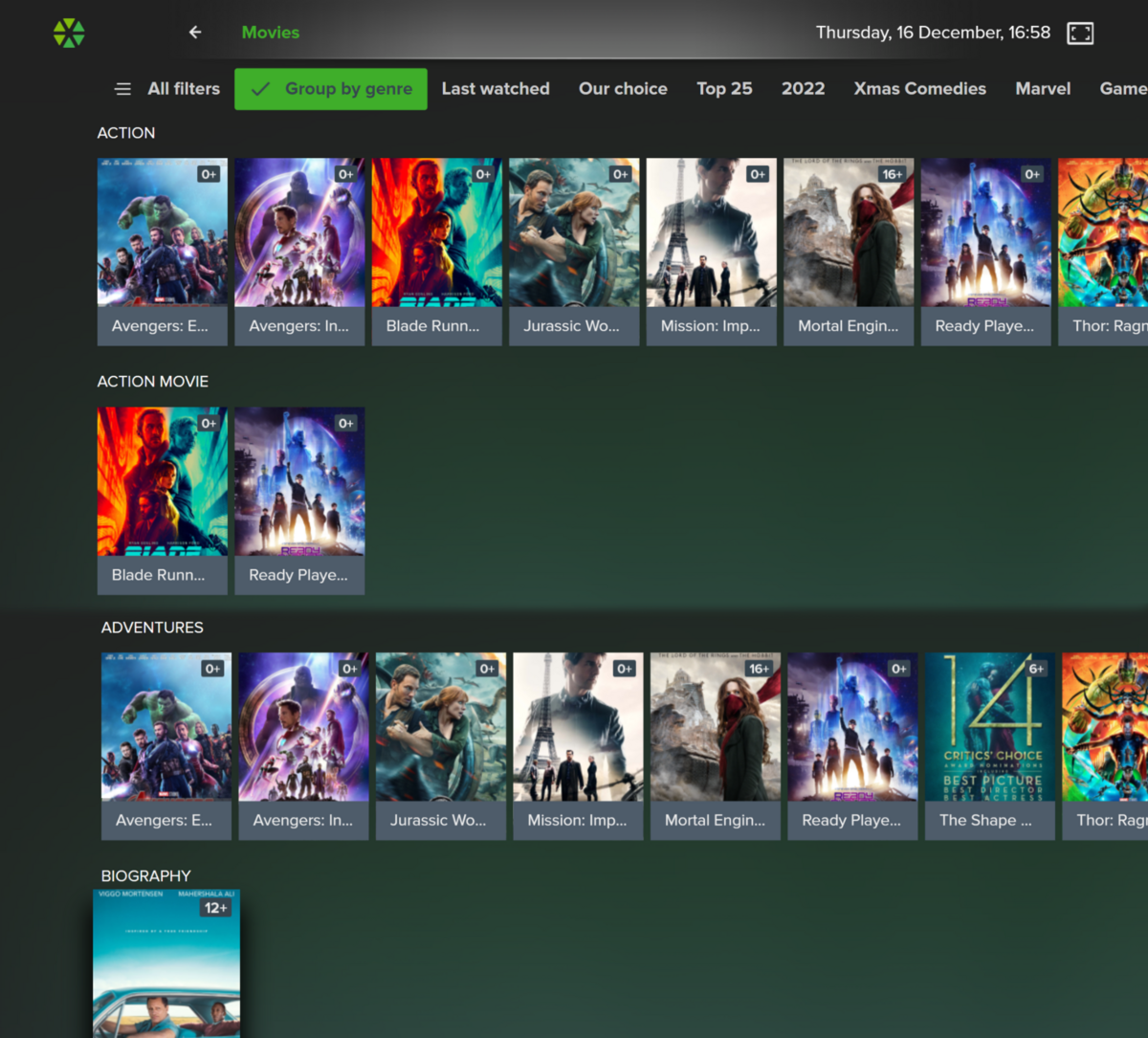Click the ACTION genre heading
Image resolution: width=1148 pixels, height=1038 pixels.
pos(126,133)
